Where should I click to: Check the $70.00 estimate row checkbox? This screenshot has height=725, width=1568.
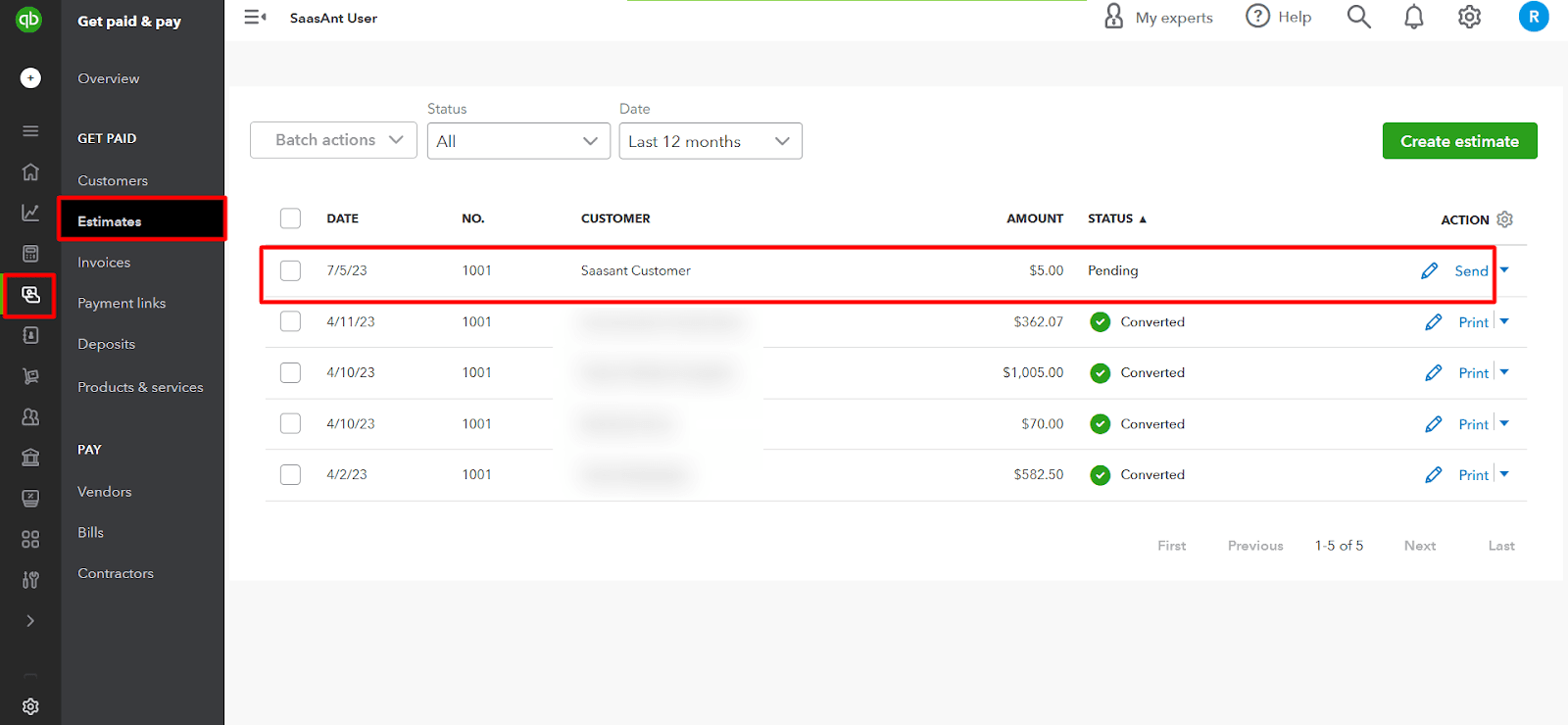[290, 423]
